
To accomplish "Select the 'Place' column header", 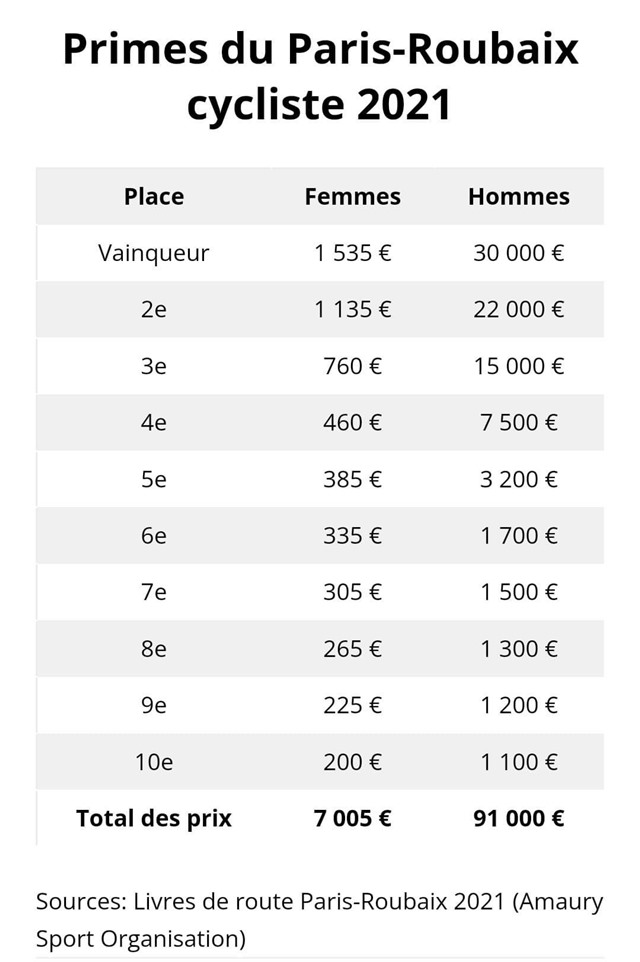I will [x=154, y=197].
